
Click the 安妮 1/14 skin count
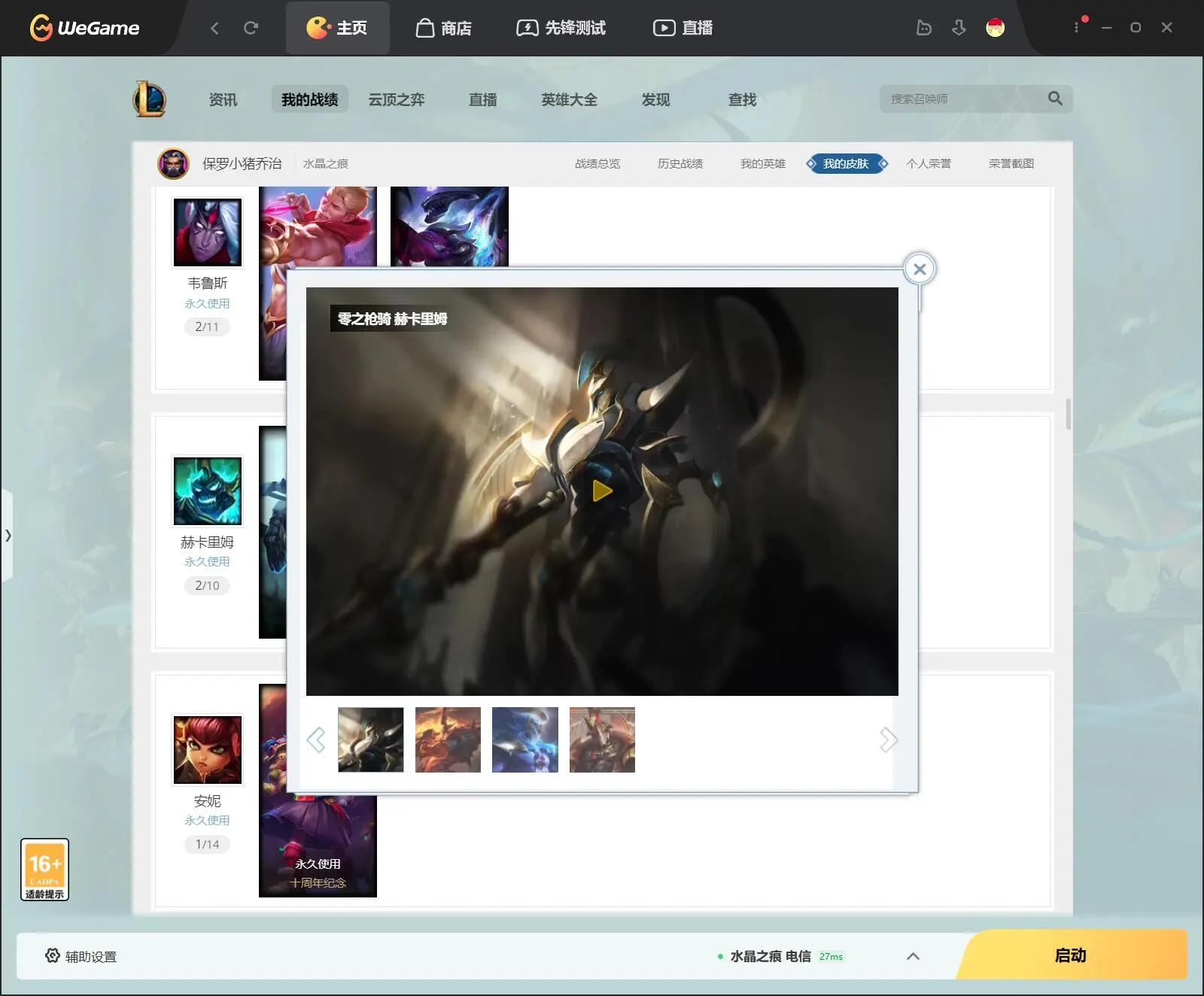207,844
